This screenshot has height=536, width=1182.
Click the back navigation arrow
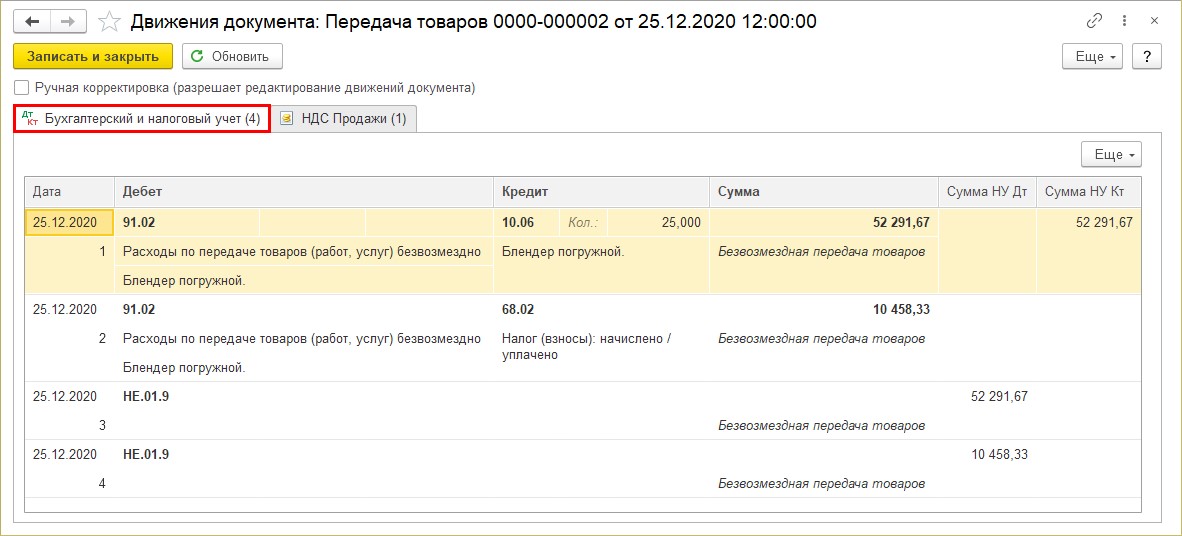point(31,21)
